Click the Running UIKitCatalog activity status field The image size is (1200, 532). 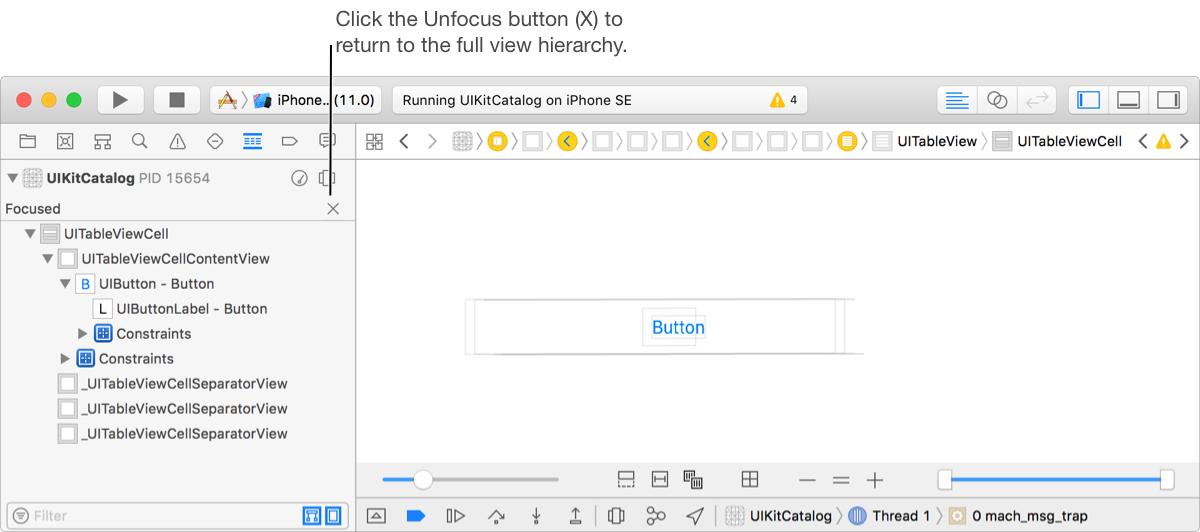click(x=600, y=100)
